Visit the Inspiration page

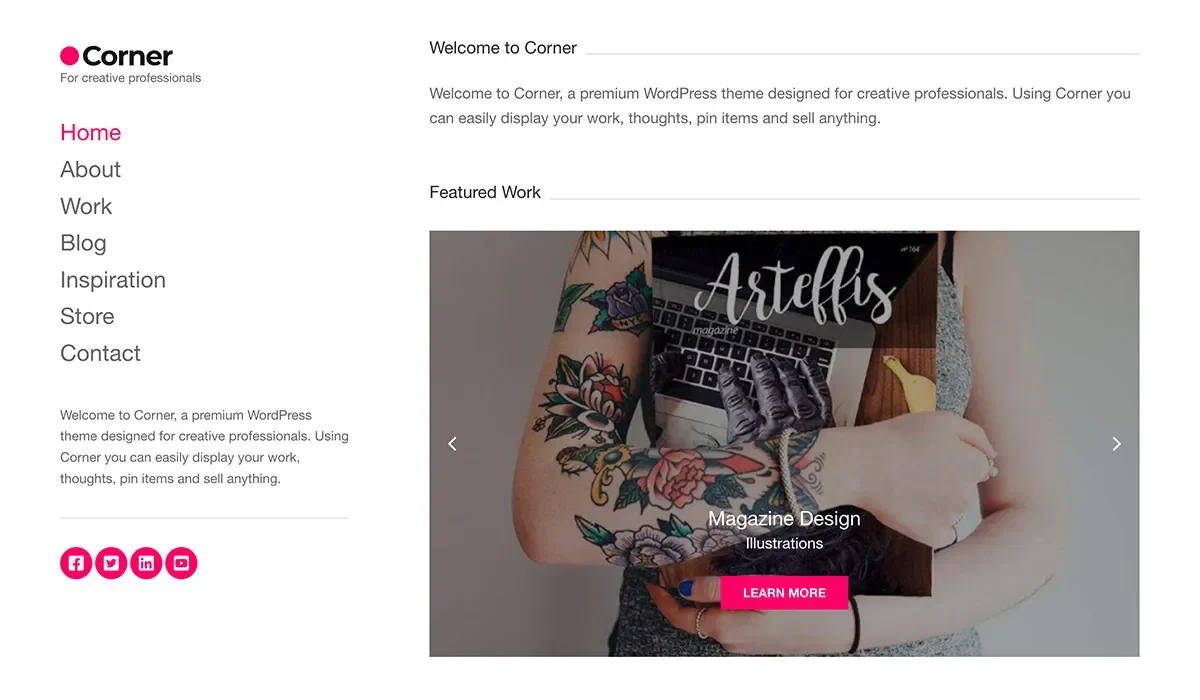coord(113,280)
